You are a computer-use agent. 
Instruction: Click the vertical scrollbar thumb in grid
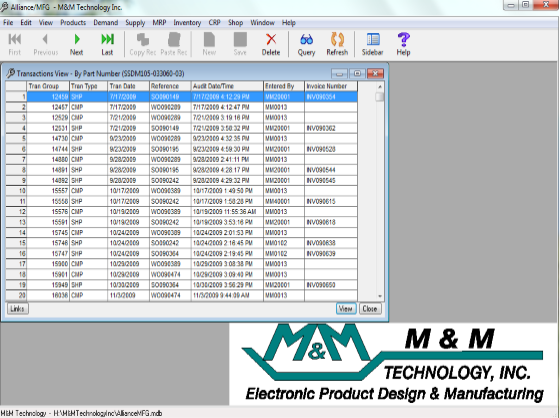tap(380, 96)
